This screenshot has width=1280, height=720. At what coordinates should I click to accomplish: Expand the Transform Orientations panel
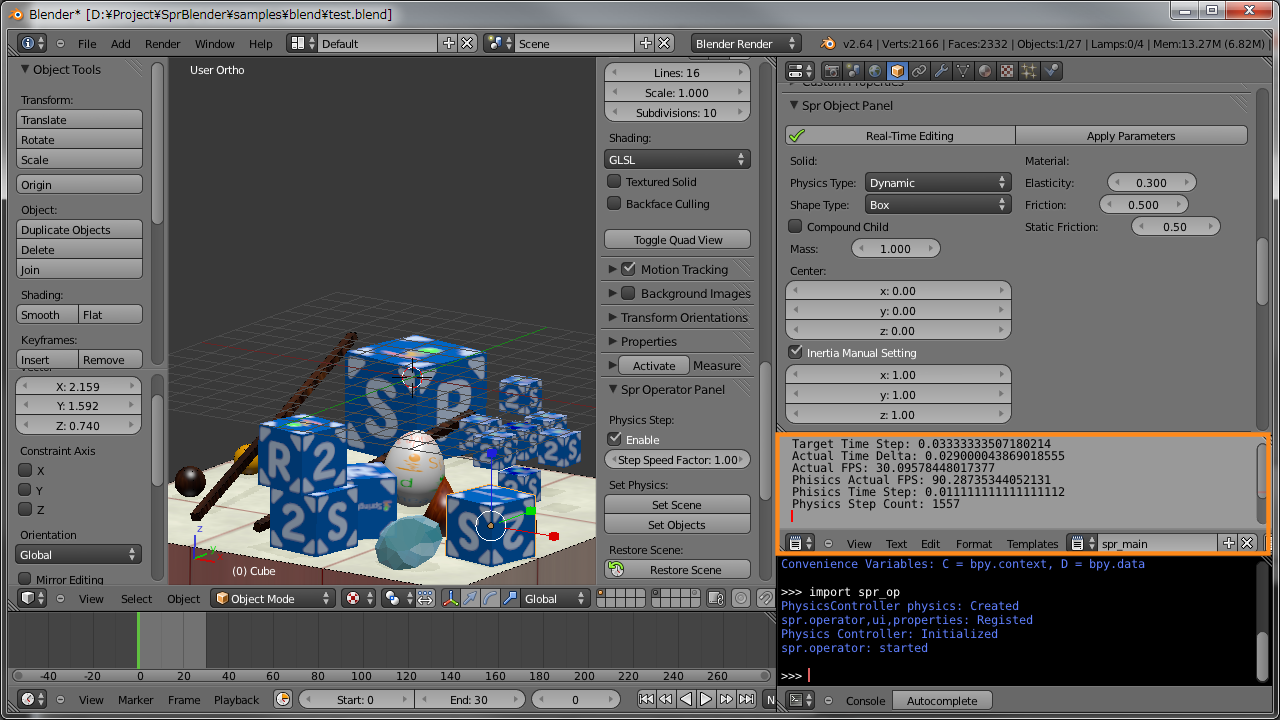[x=612, y=317]
